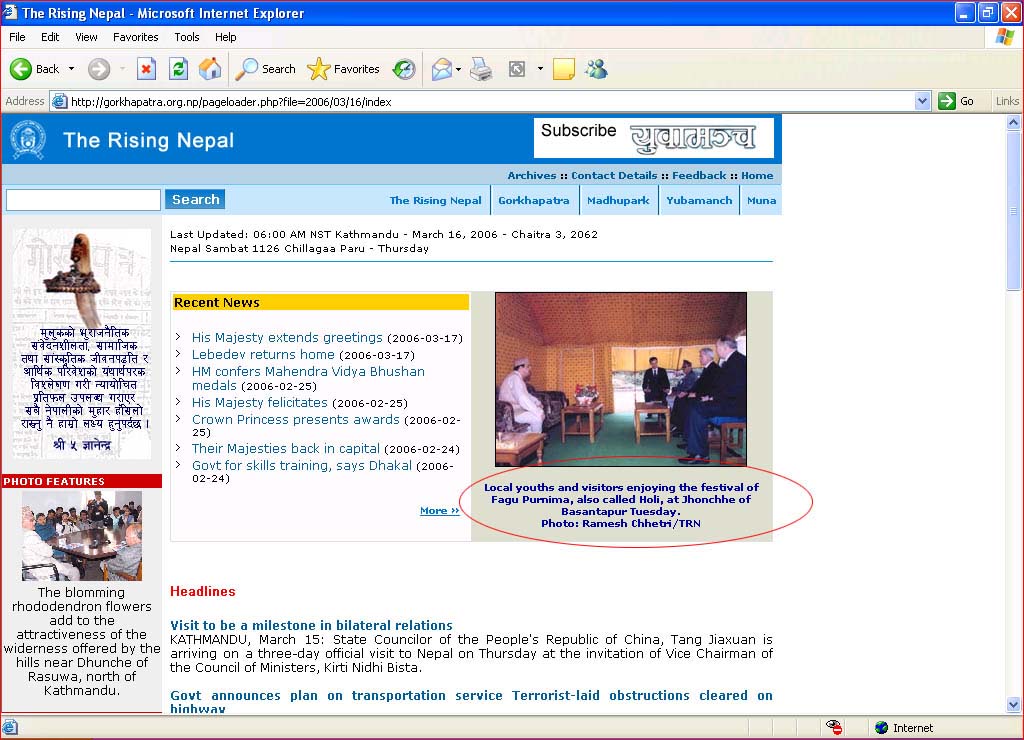Click the vertical scrollbar down arrow

pos(1014,705)
